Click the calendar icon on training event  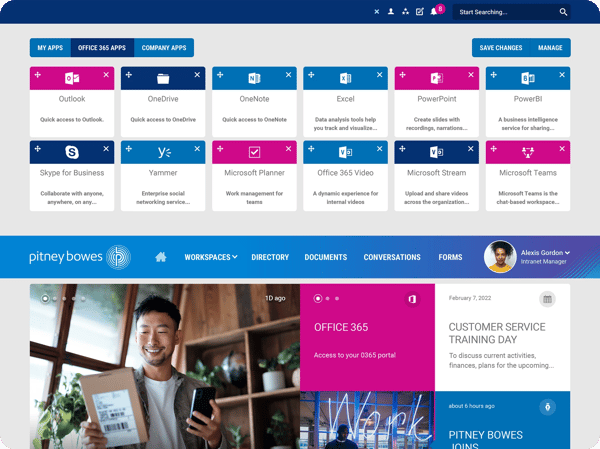(x=547, y=299)
